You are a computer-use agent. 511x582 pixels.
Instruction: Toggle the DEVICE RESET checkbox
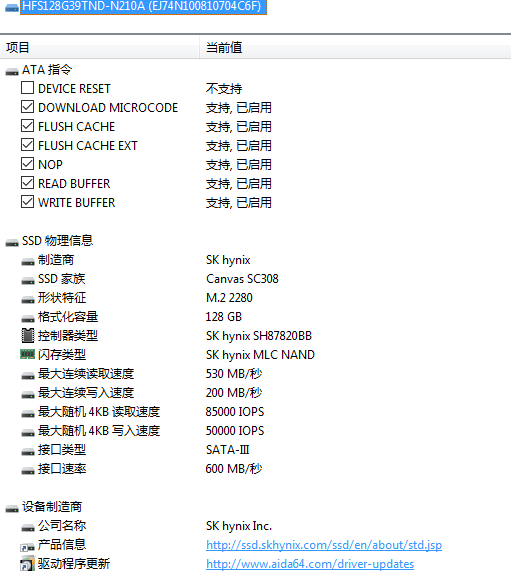tap(27, 88)
